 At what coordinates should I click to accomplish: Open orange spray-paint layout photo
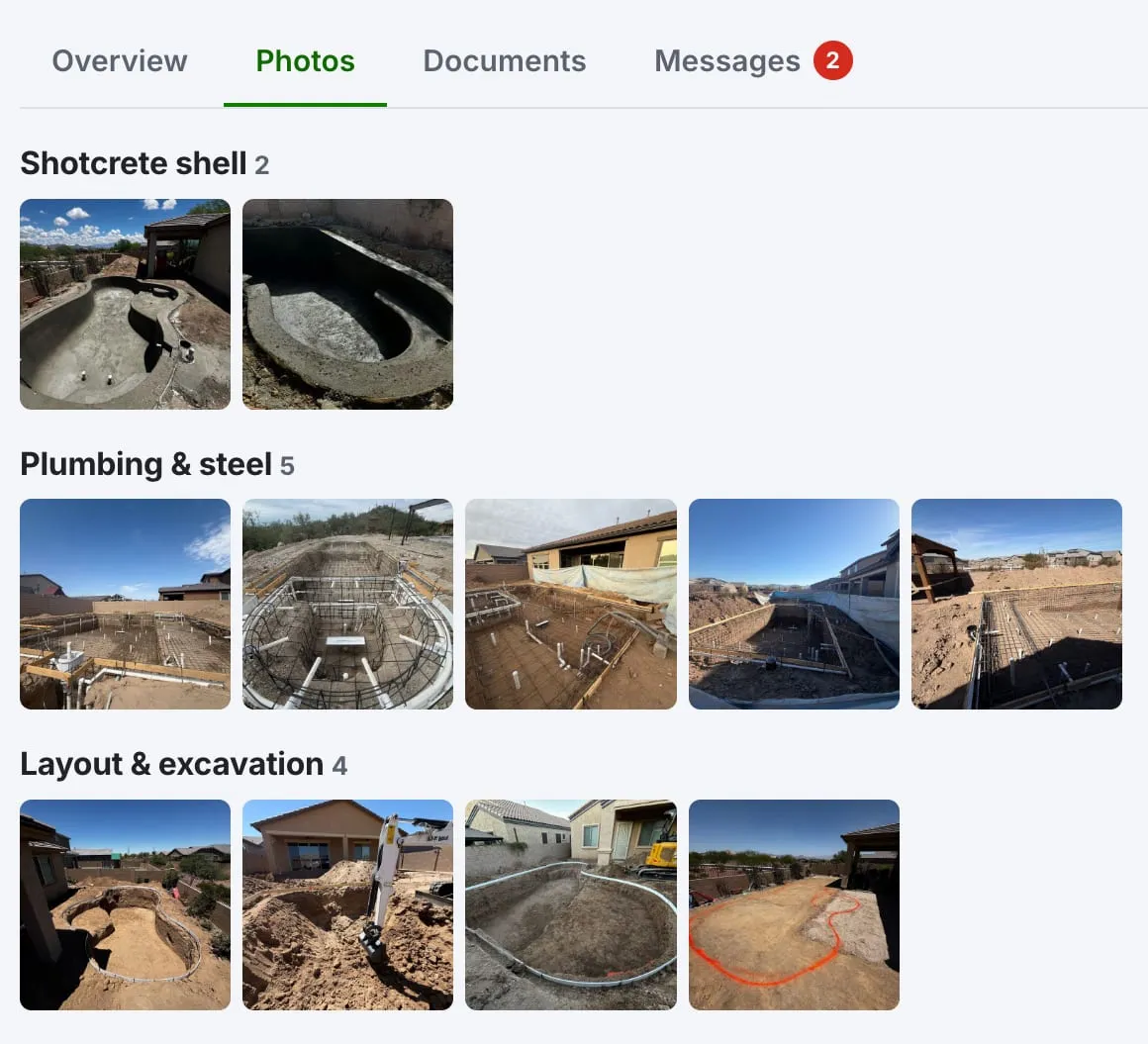[794, 904]
